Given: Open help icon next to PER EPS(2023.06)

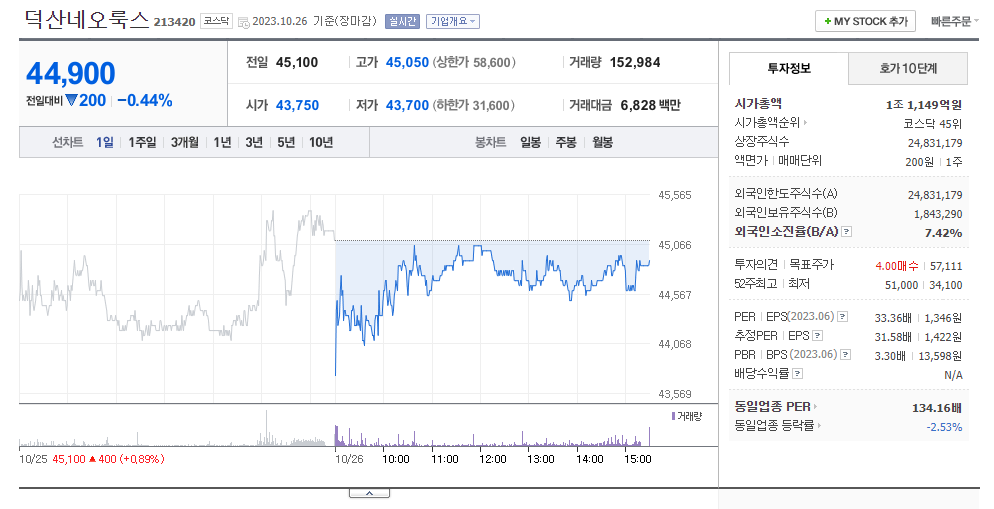Looking at the screenshot, I should [x=842, y=316].
